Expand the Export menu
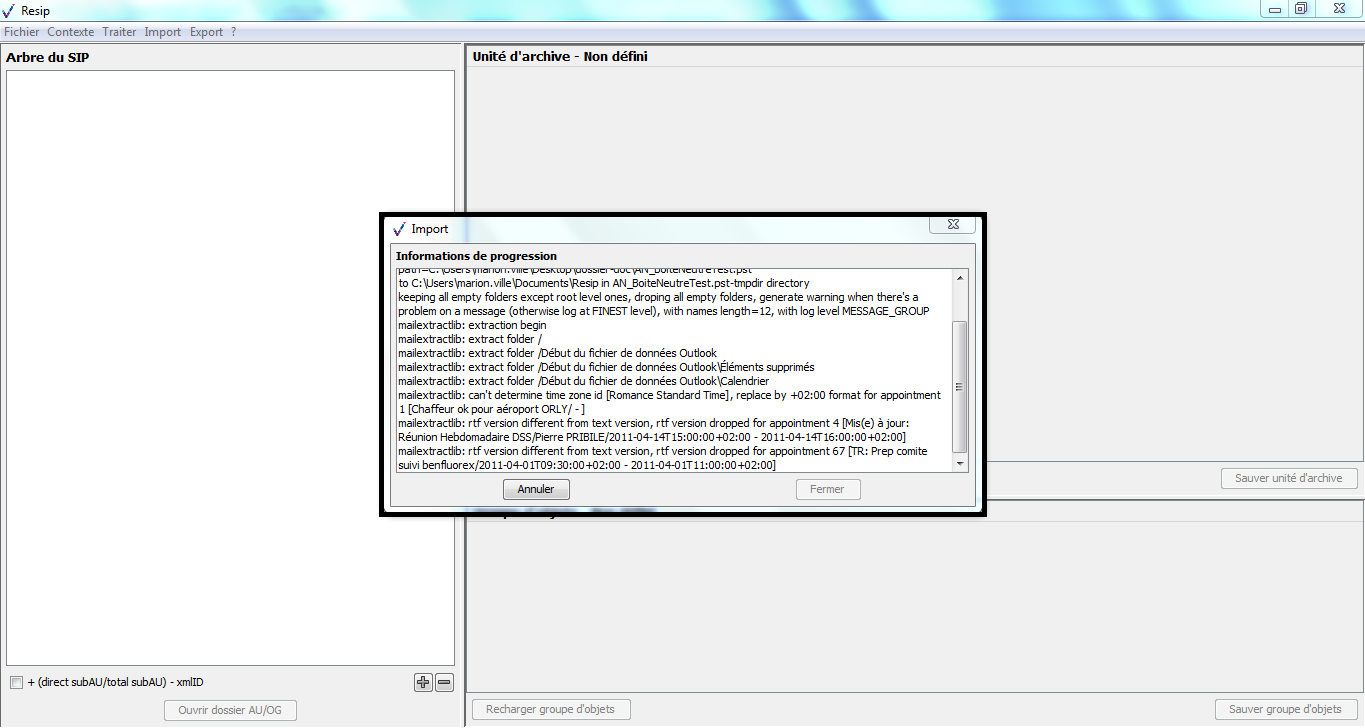 pyautogui.click(x=206, y=32)
